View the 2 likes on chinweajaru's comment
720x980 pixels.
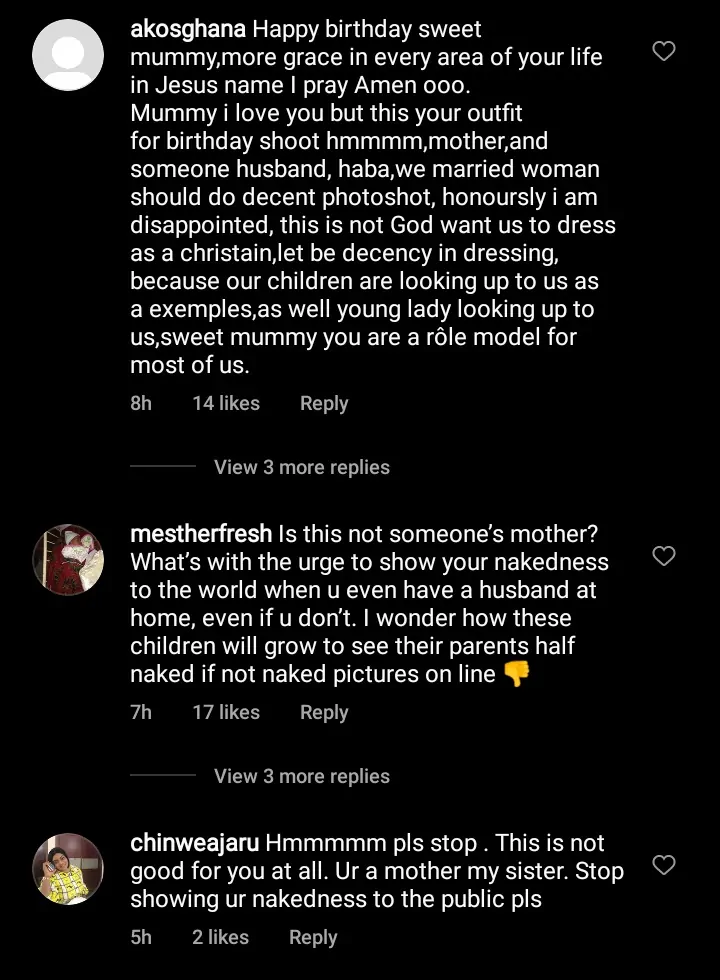tap(220, 937)
